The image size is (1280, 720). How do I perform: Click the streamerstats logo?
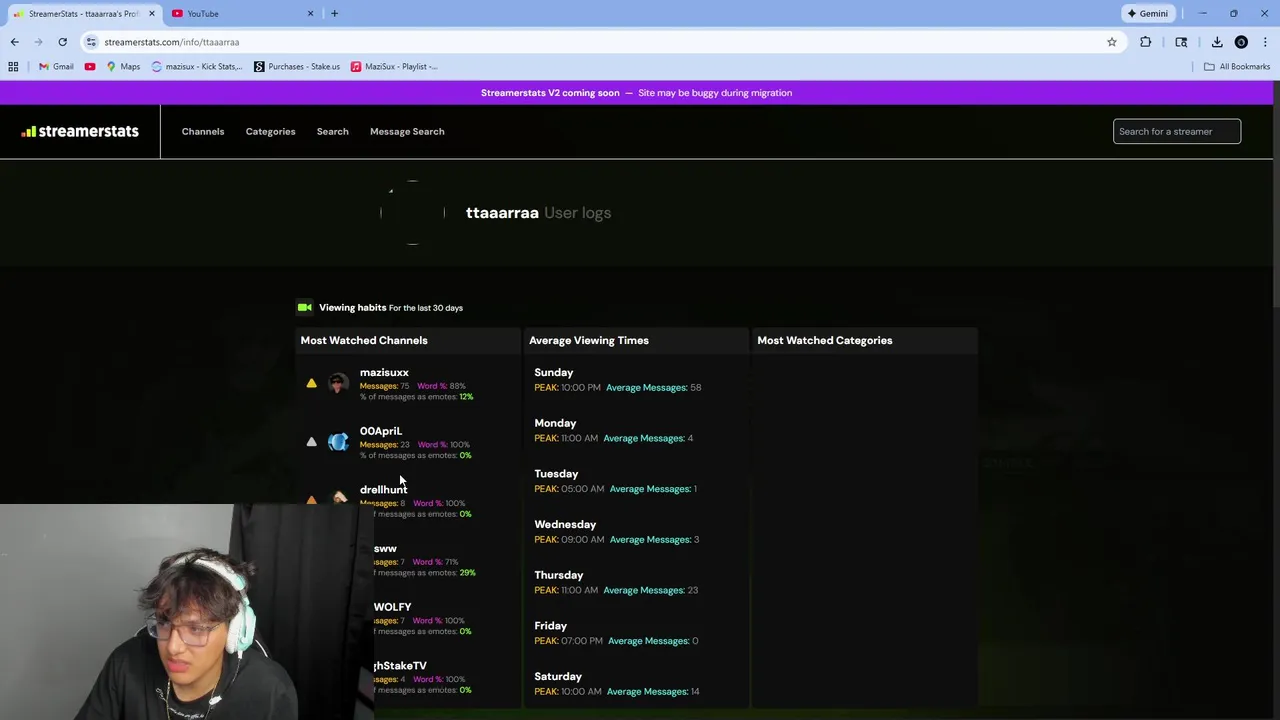point(80,131)
